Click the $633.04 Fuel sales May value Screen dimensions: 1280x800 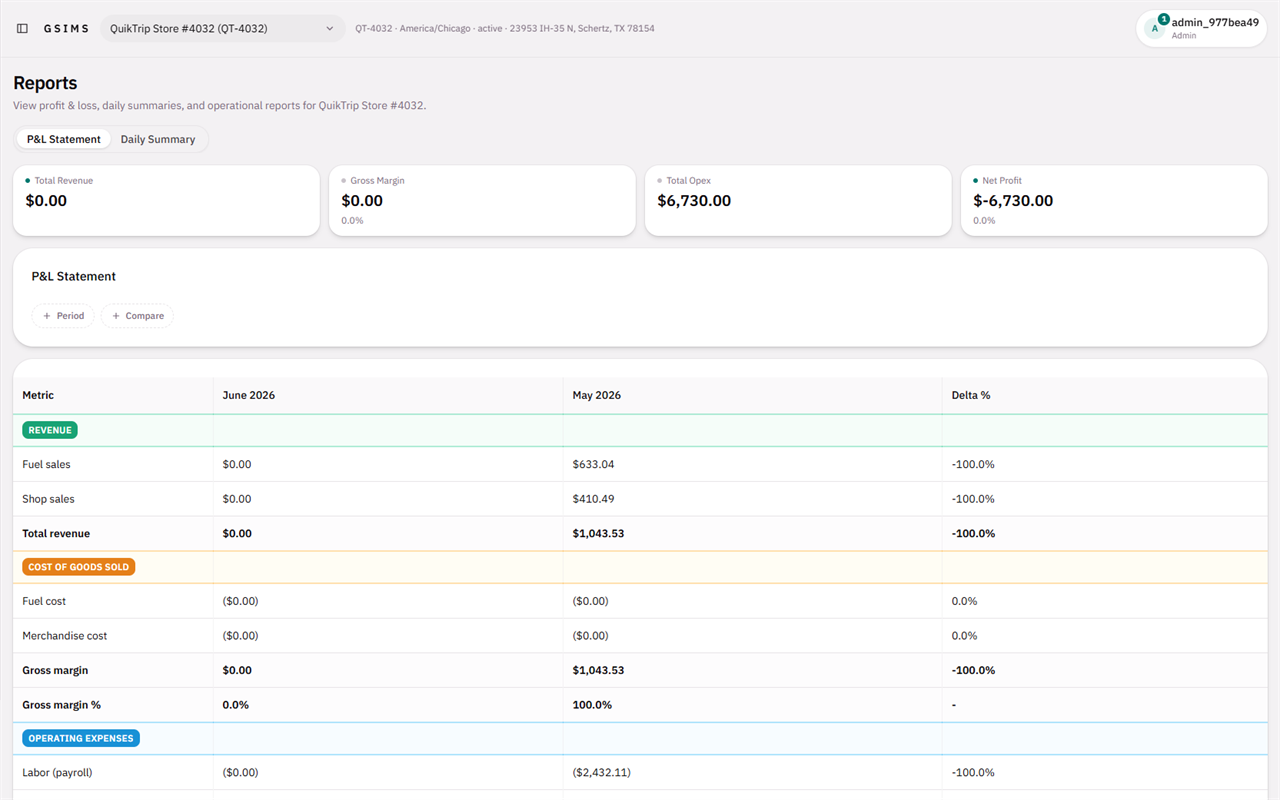coord(594,464)
